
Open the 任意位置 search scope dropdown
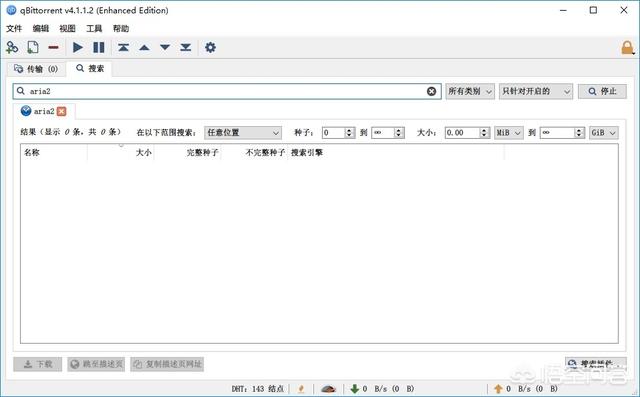[x=243, y=133]
